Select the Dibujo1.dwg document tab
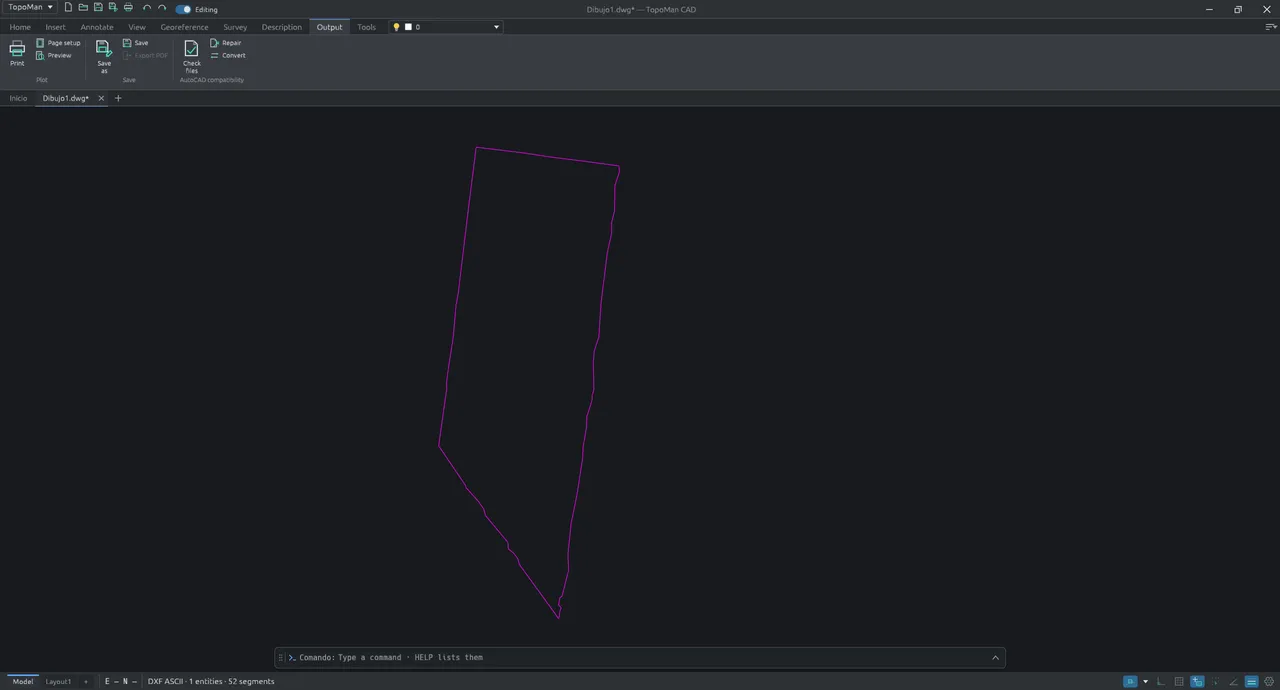1280x690 pixels. coord(66,98)
